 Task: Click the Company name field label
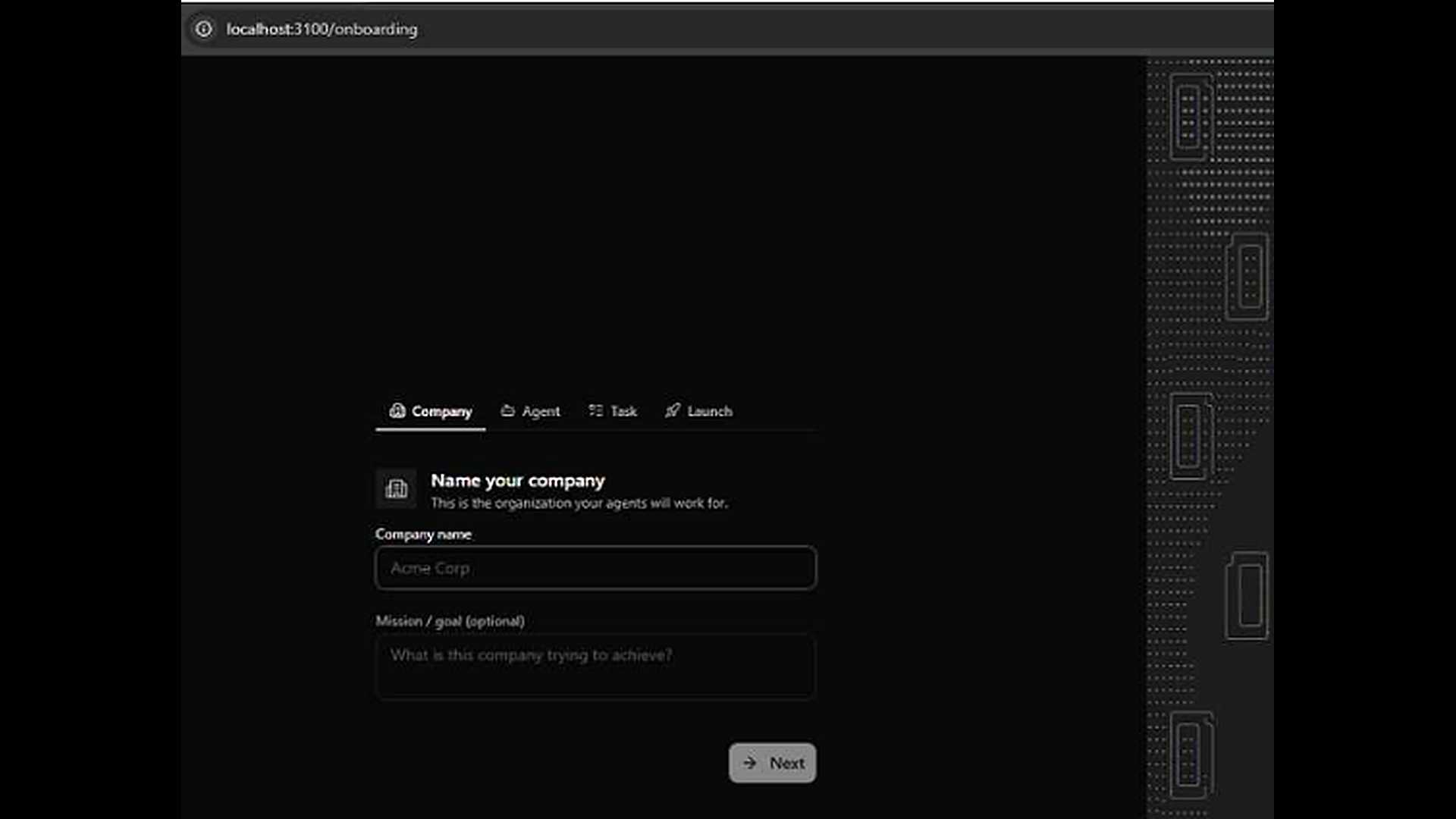coord(423,535)
